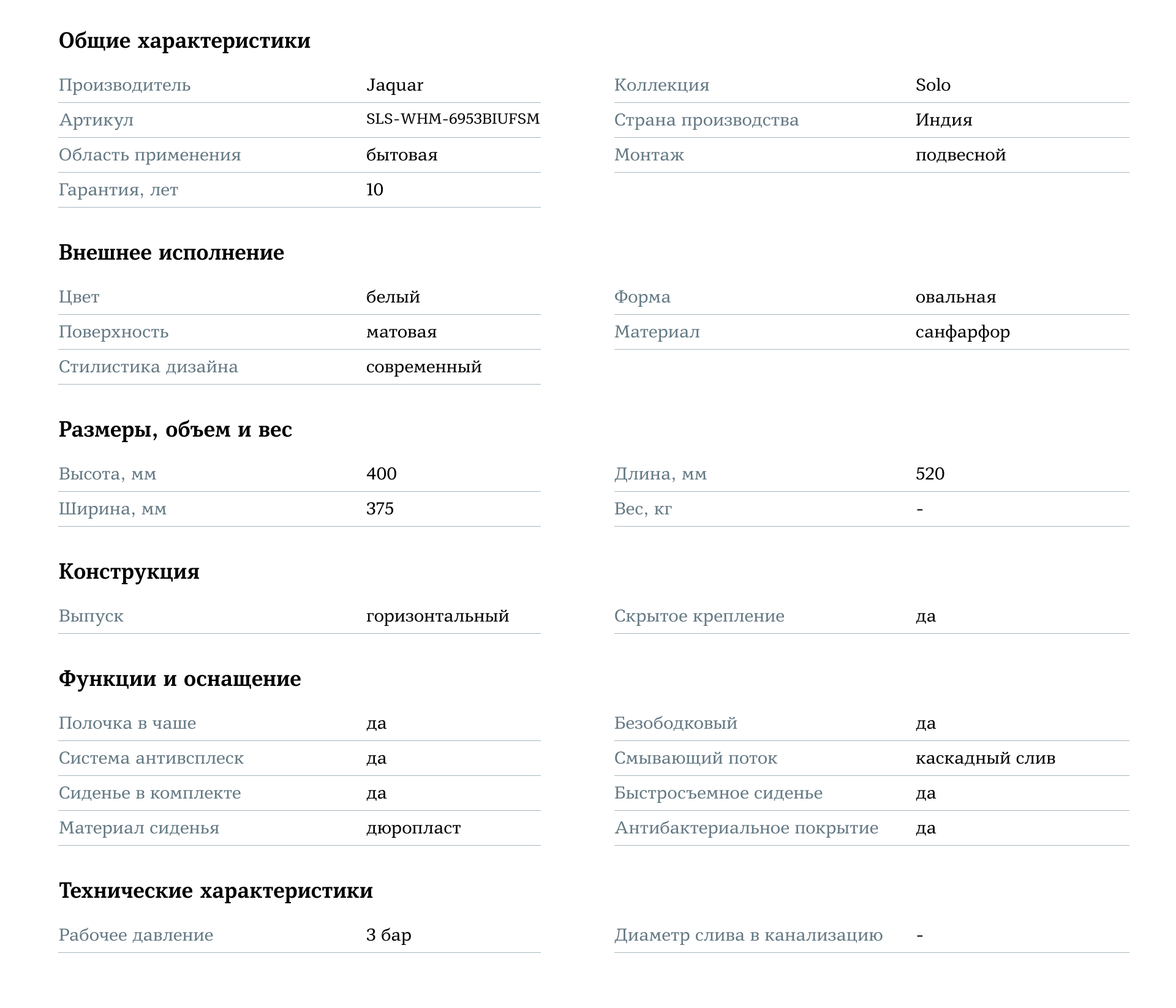Click the "Функции и оснащение" heading
The height and width of the screenshot is (1008, 1176).
coord(179,679)
